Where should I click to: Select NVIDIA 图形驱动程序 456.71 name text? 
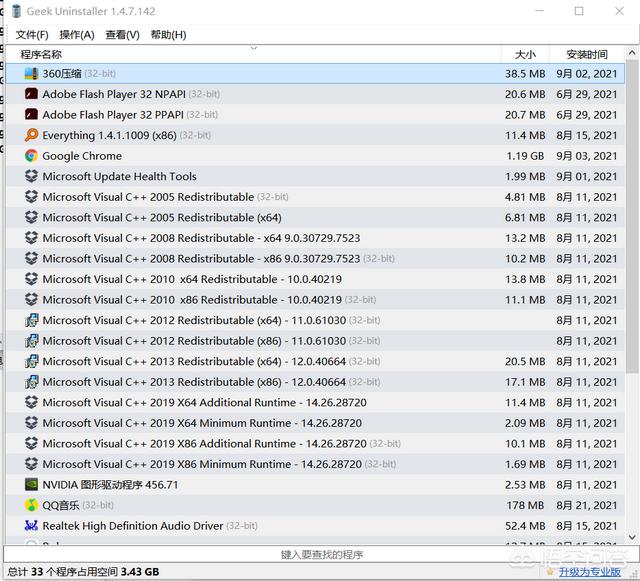pyautogui.click(x=110, y=485)
